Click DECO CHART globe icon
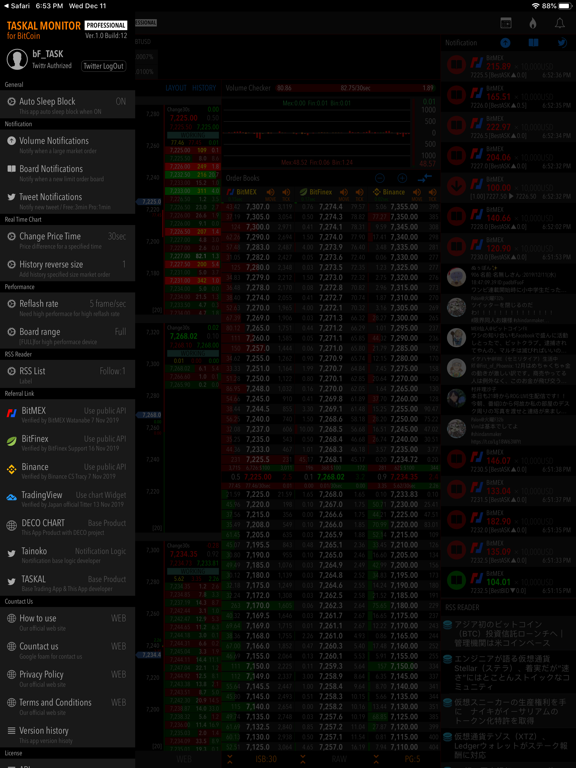Image resolution: width=576 pixels, height=768 pixels. (11, 526)
